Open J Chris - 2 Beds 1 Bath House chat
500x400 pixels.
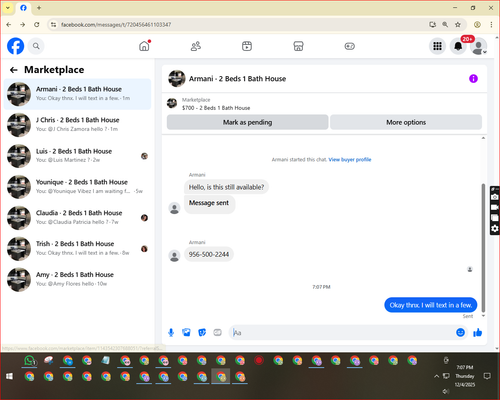pyautogui.click(x=77, y=125)
